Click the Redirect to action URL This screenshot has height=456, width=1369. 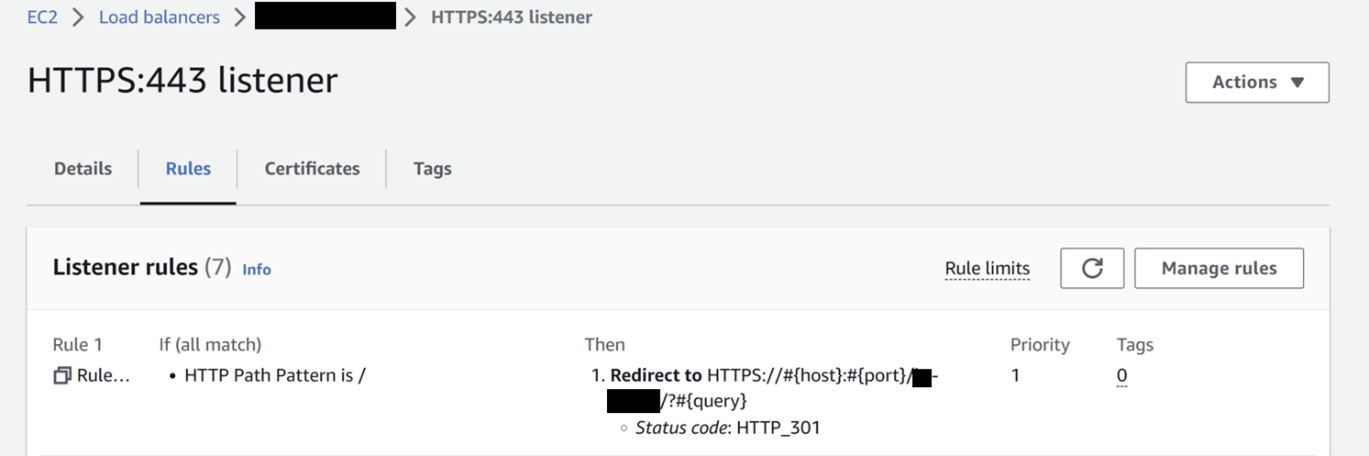808,376
